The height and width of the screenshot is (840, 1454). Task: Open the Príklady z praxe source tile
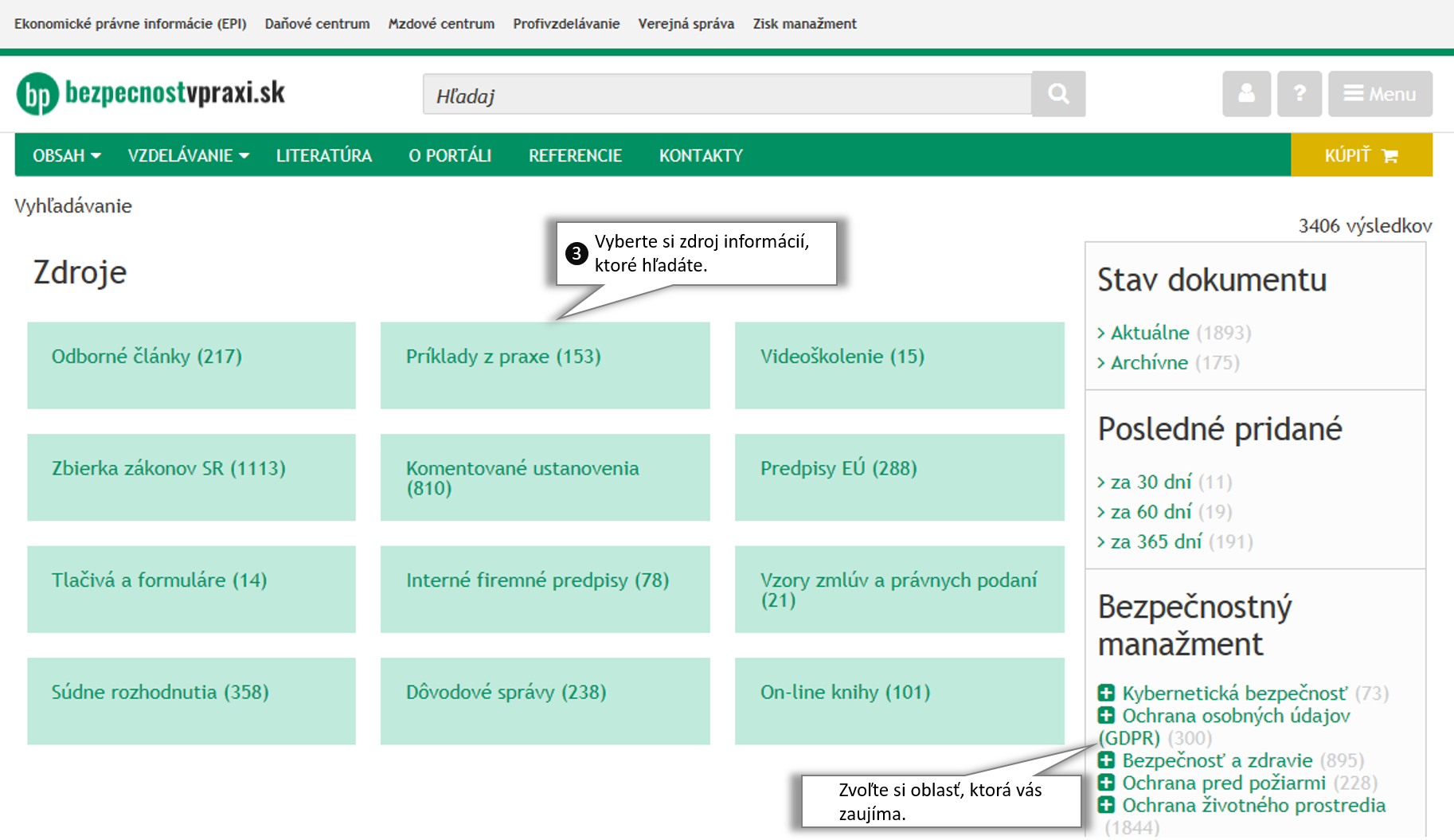(x=545, y=365)
